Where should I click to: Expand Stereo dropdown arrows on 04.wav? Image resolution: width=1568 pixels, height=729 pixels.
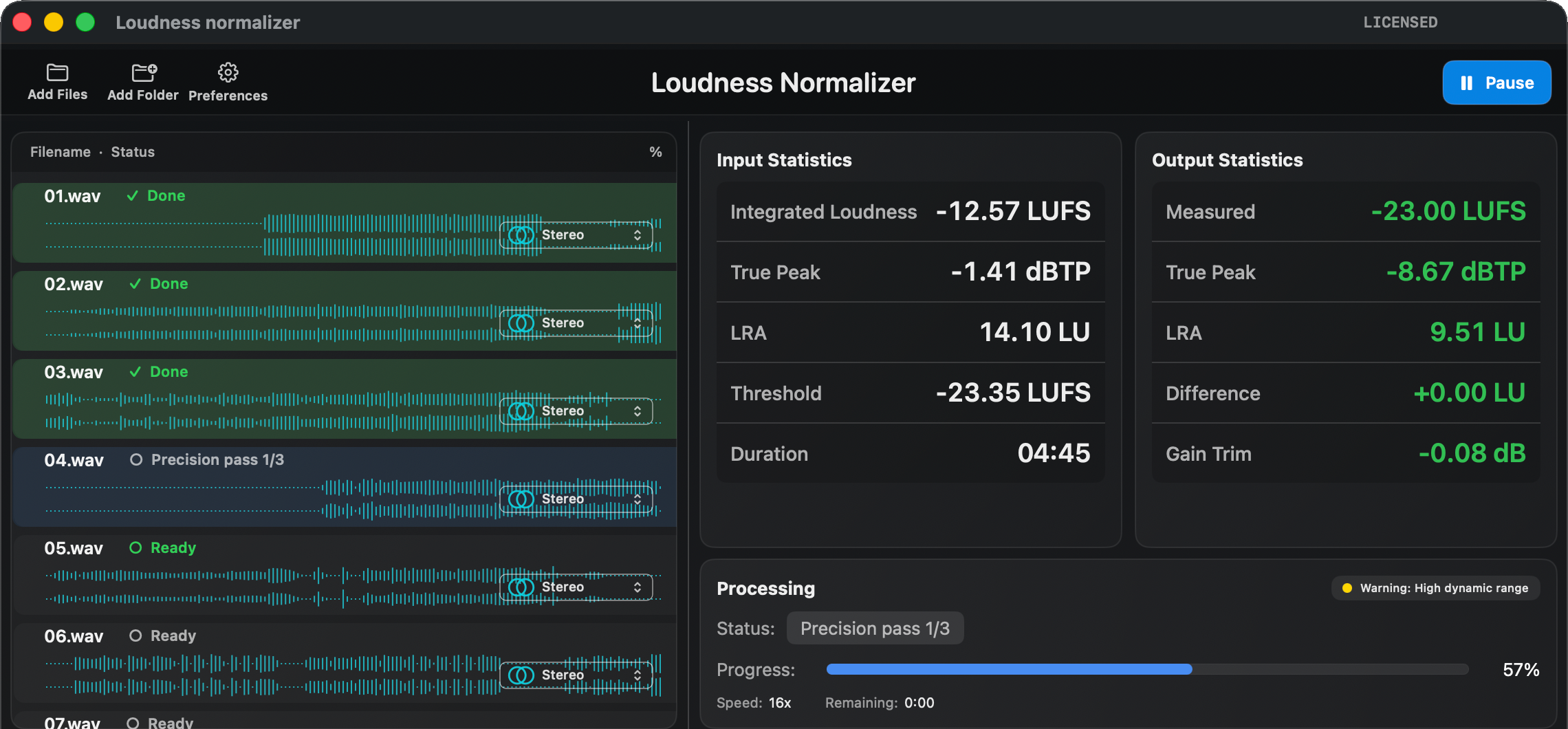[x=638, y=499]
